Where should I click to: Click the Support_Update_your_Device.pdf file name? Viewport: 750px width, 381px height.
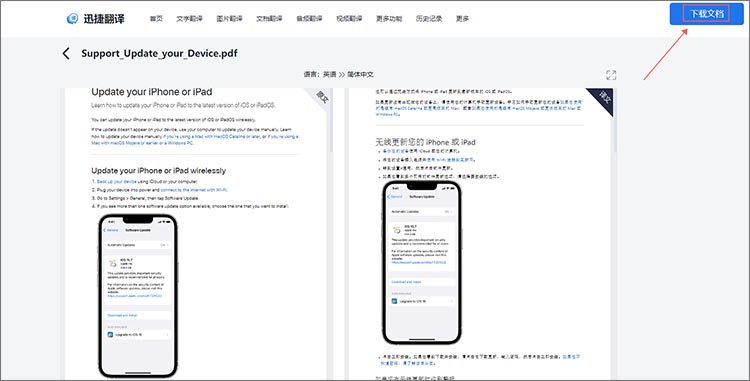coord(159,53)
